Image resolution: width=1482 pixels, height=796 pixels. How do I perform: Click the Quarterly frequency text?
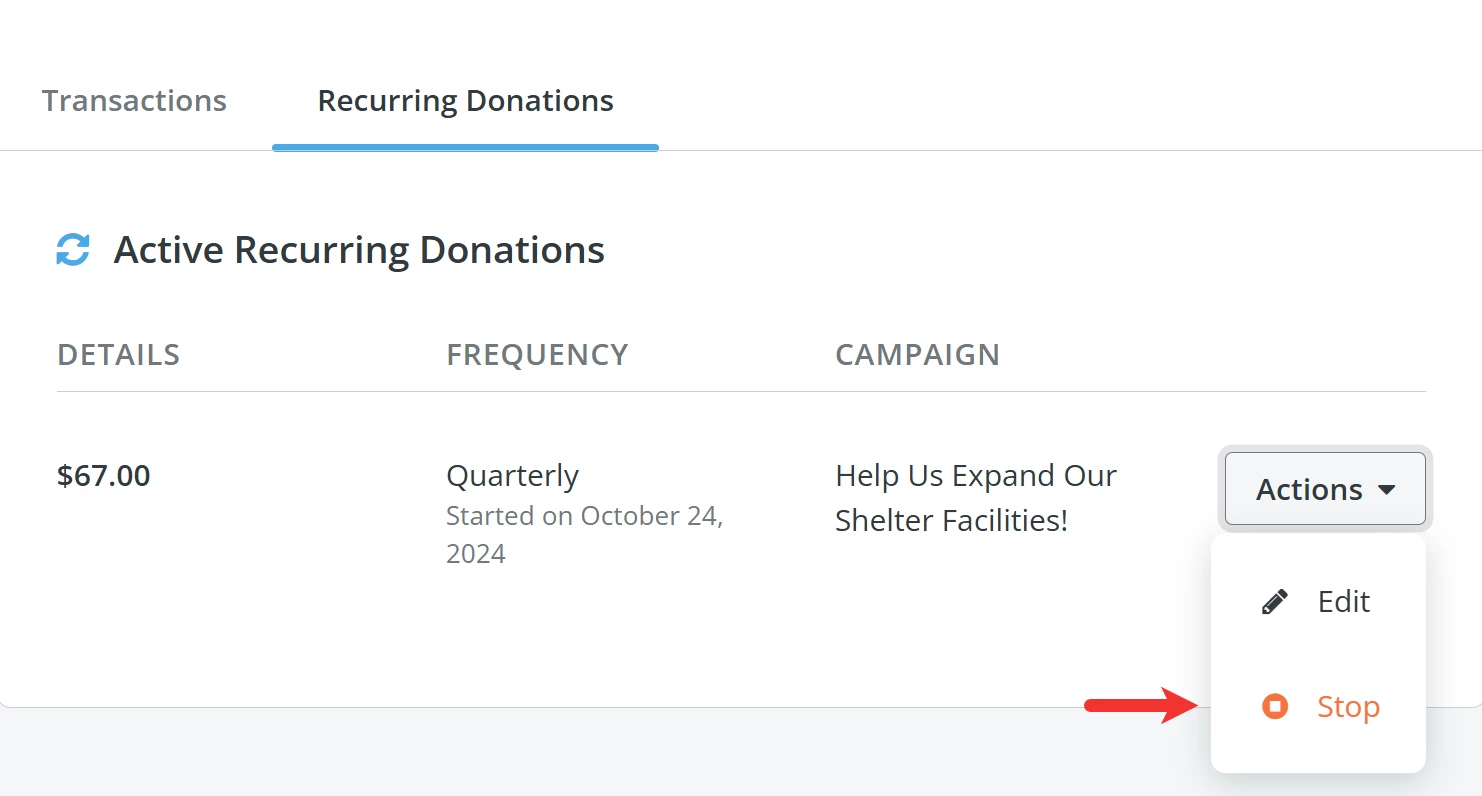(x=512, y=475)
